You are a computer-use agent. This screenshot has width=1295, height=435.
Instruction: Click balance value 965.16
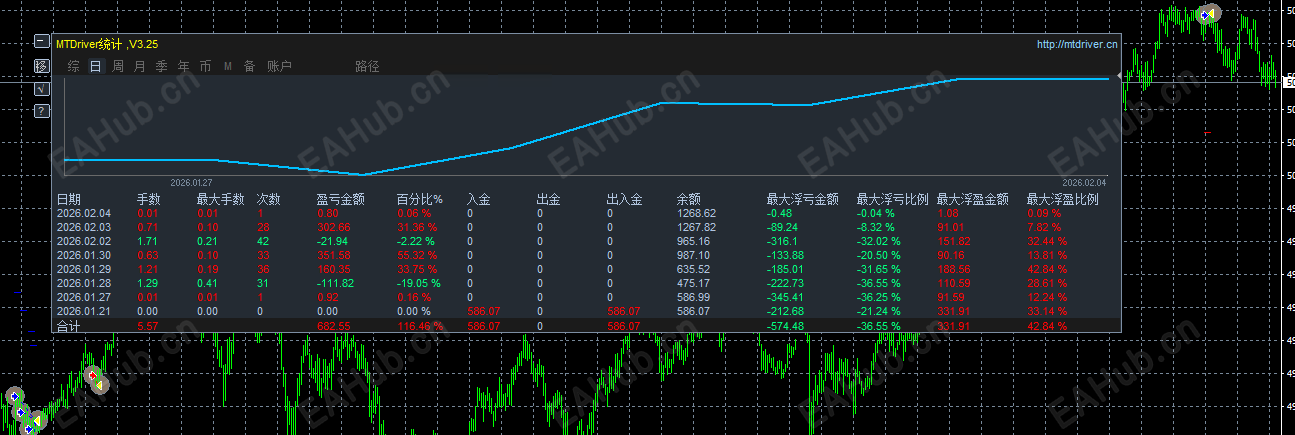(x=694, y=241)
